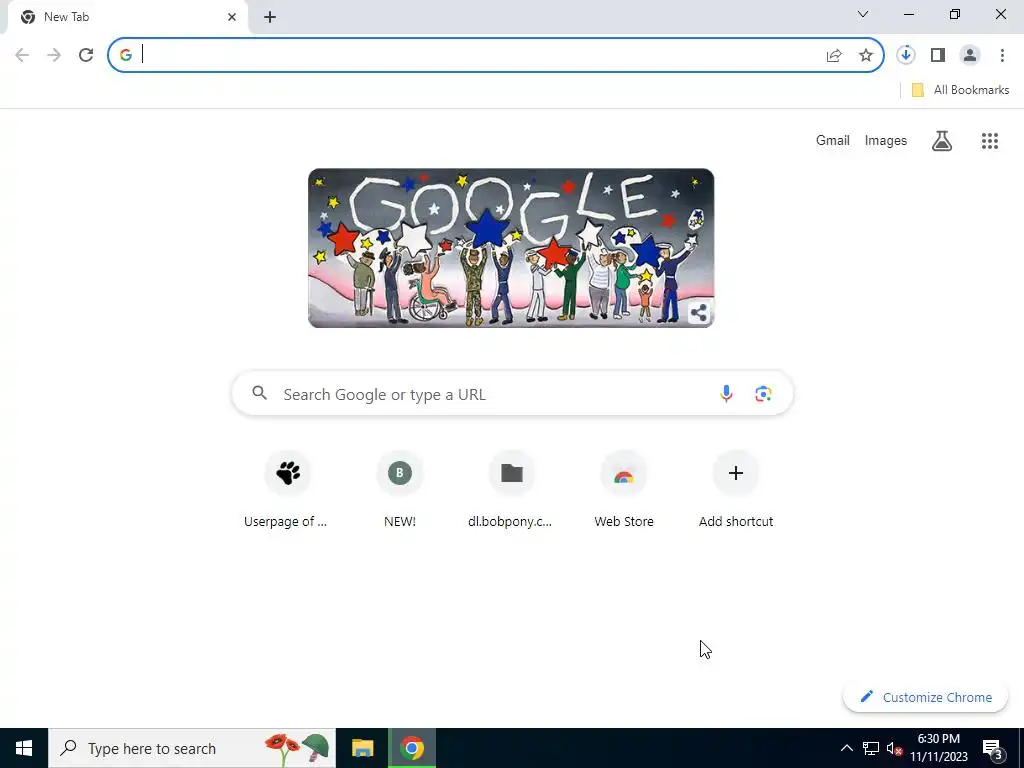Open the taskbar clock and date
The height and width of the screenshot is (768, 1024).
tap(938, 748)
